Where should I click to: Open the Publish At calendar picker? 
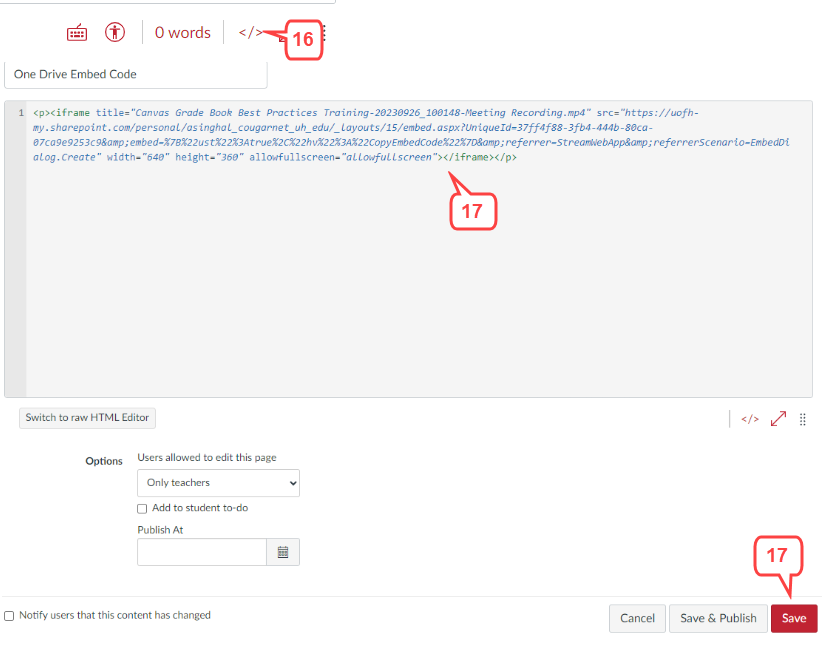tap(283, 552)
